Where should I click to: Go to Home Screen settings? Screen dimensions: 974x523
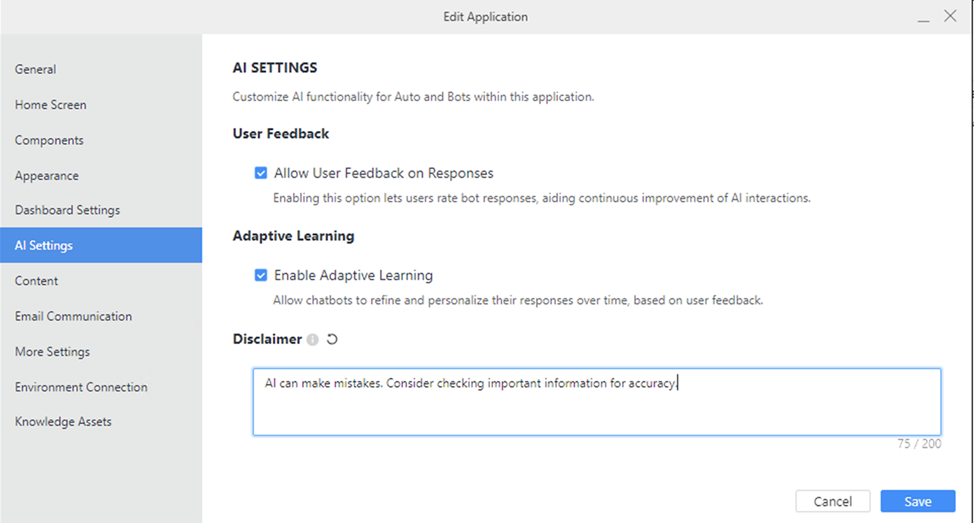(x=51, y=105)
